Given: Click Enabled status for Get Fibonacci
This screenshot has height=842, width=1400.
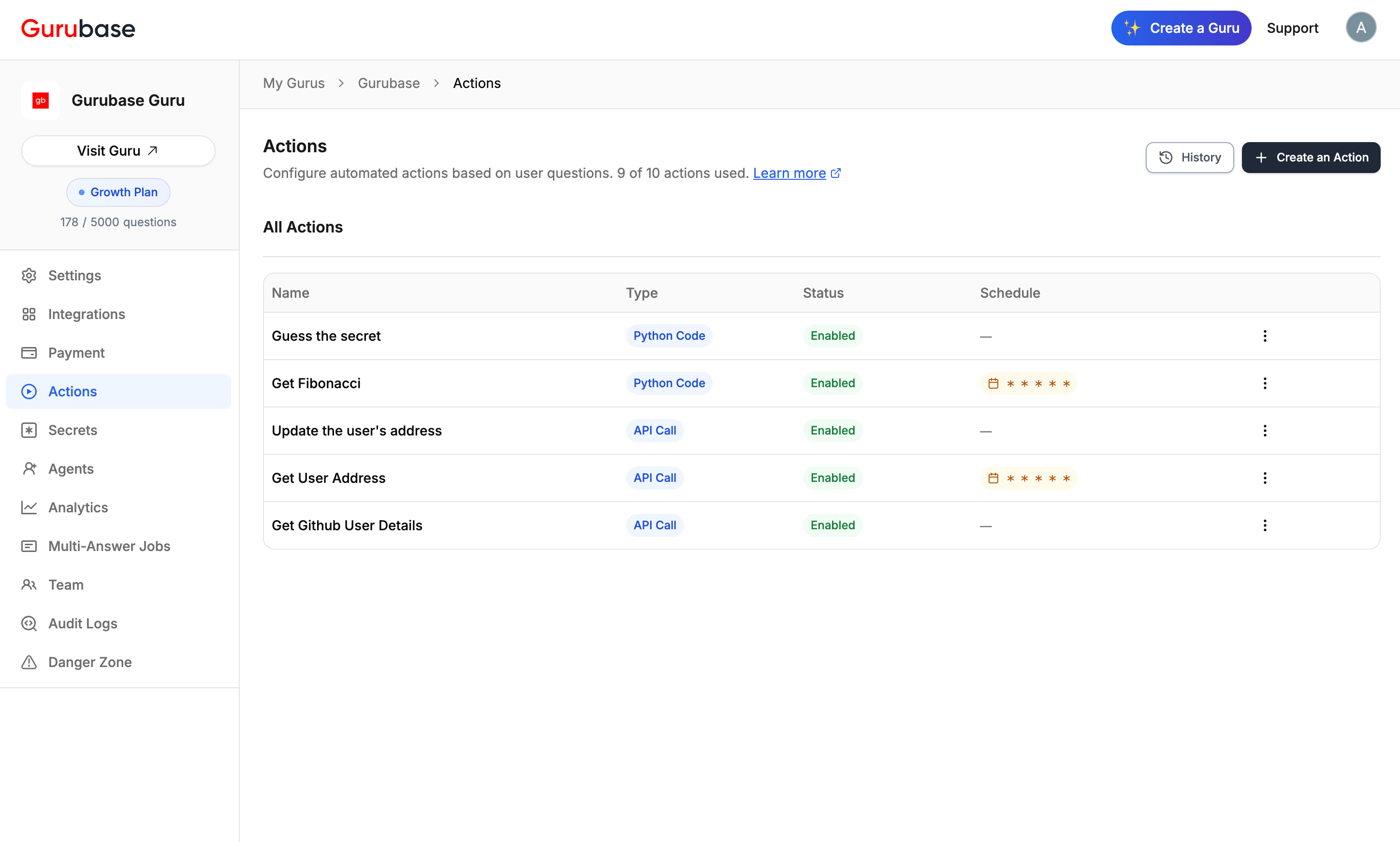Looking at the screenshot, I should click(832, 384).
